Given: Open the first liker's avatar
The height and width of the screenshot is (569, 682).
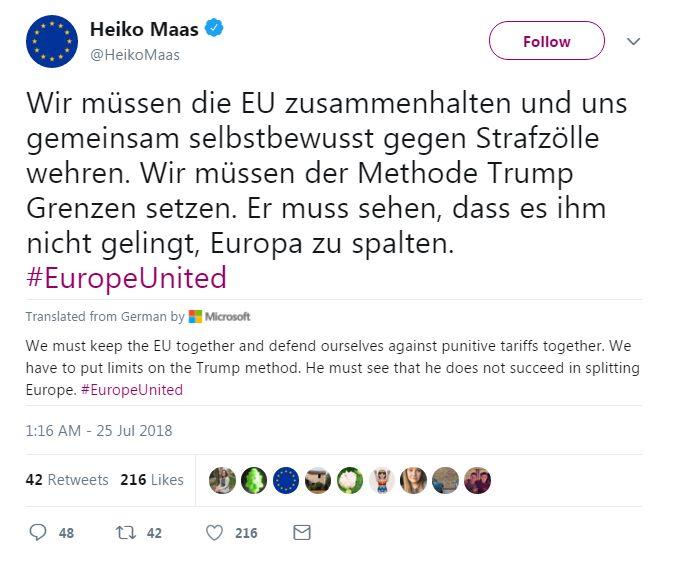Looking at the screenshot, I should click(222, 480).
